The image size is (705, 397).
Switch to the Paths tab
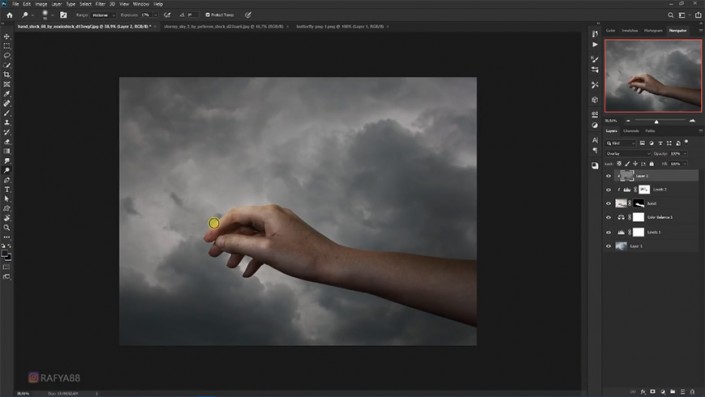[x=650, y=131]
